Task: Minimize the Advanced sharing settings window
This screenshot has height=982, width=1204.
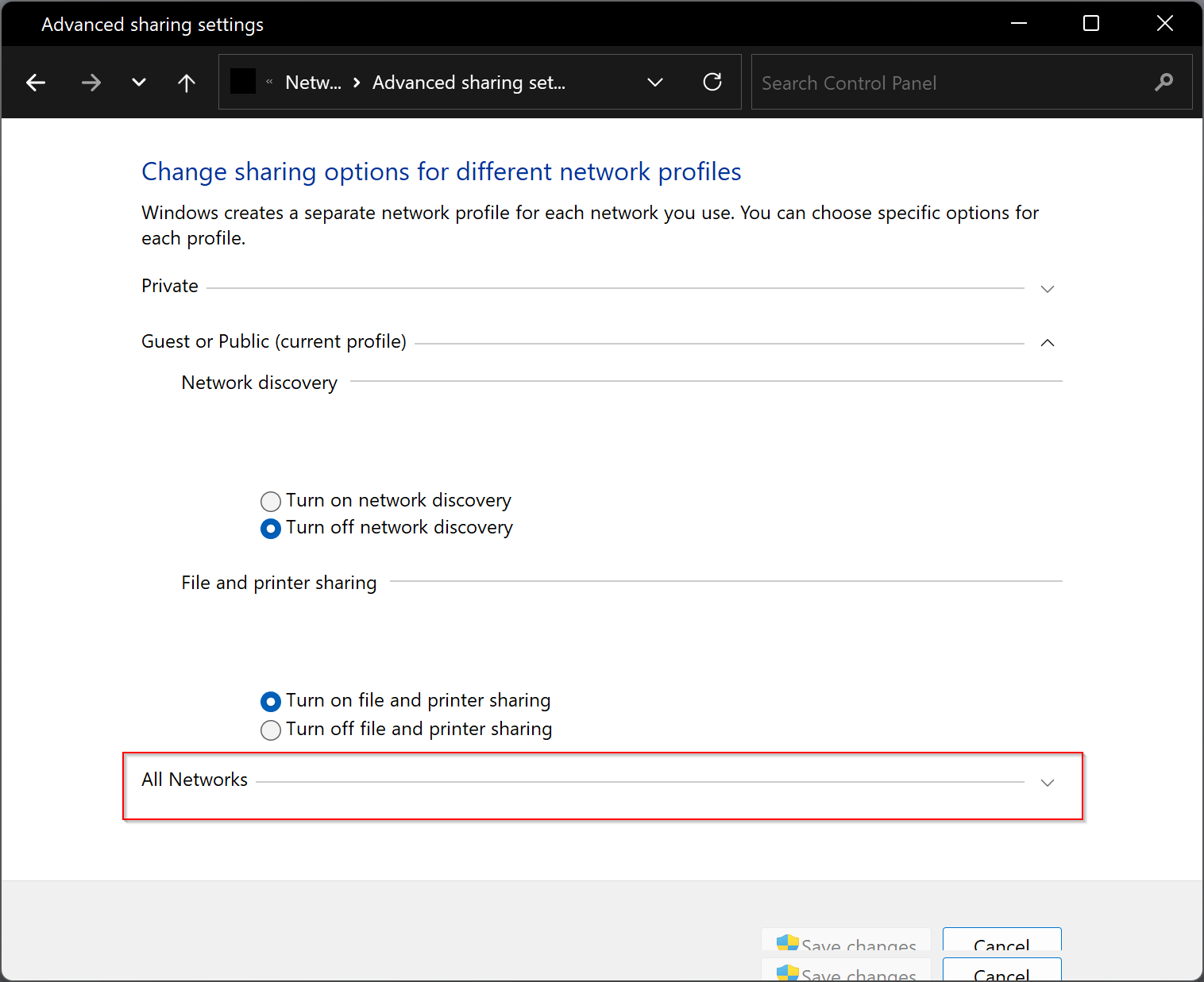Action: (1019, 24)
